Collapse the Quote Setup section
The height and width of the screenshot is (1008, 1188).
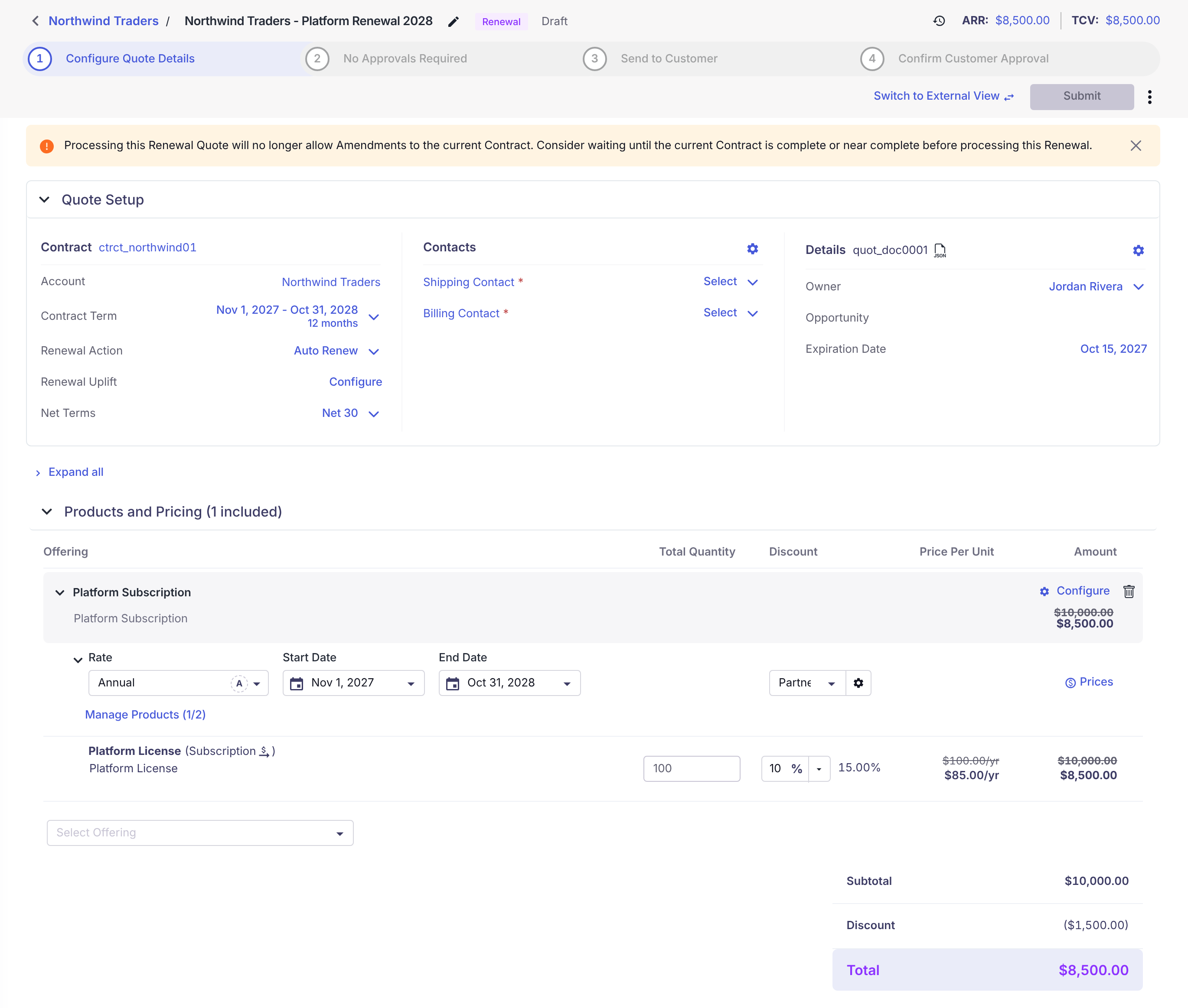(45, 199)
